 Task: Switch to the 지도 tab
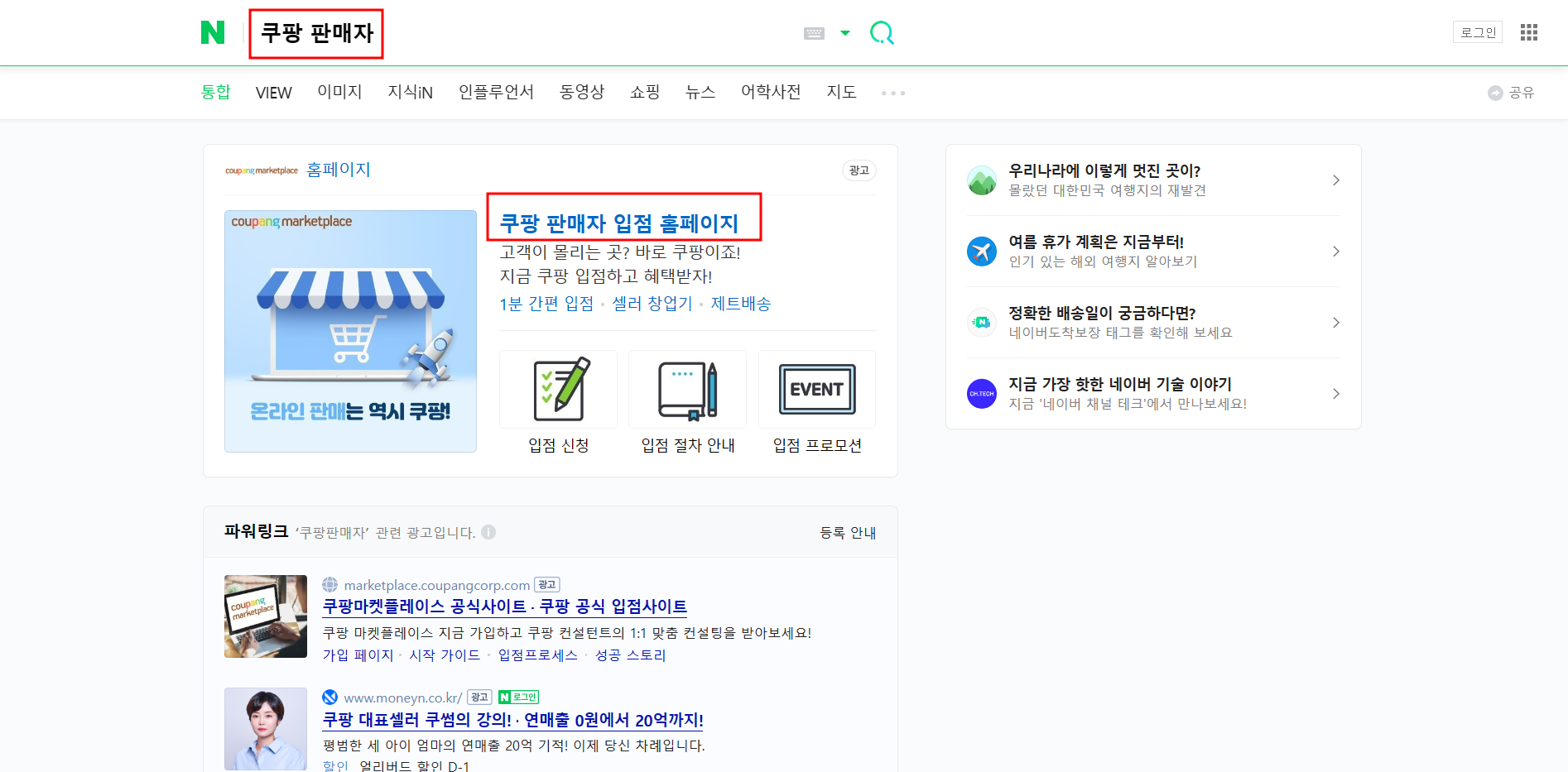pyautogui.click(x=841, y=92)
